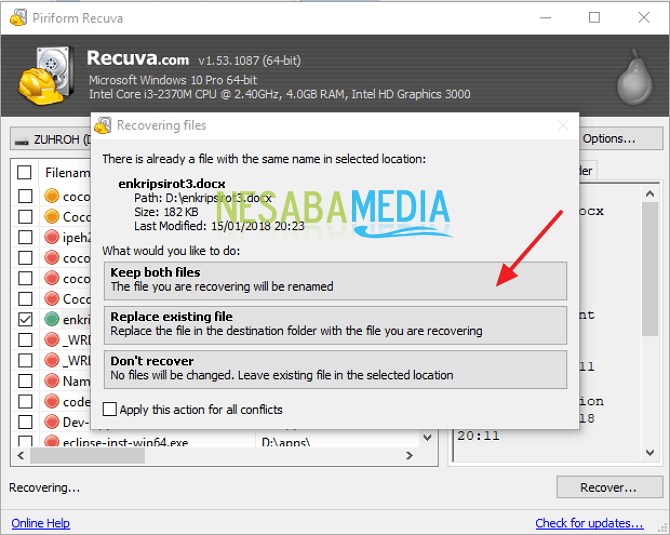Select the eclipse-inst-win64.exe file name
Image resolution: width=670 pixels, height=535 pixels.
(x=125, y=442)
